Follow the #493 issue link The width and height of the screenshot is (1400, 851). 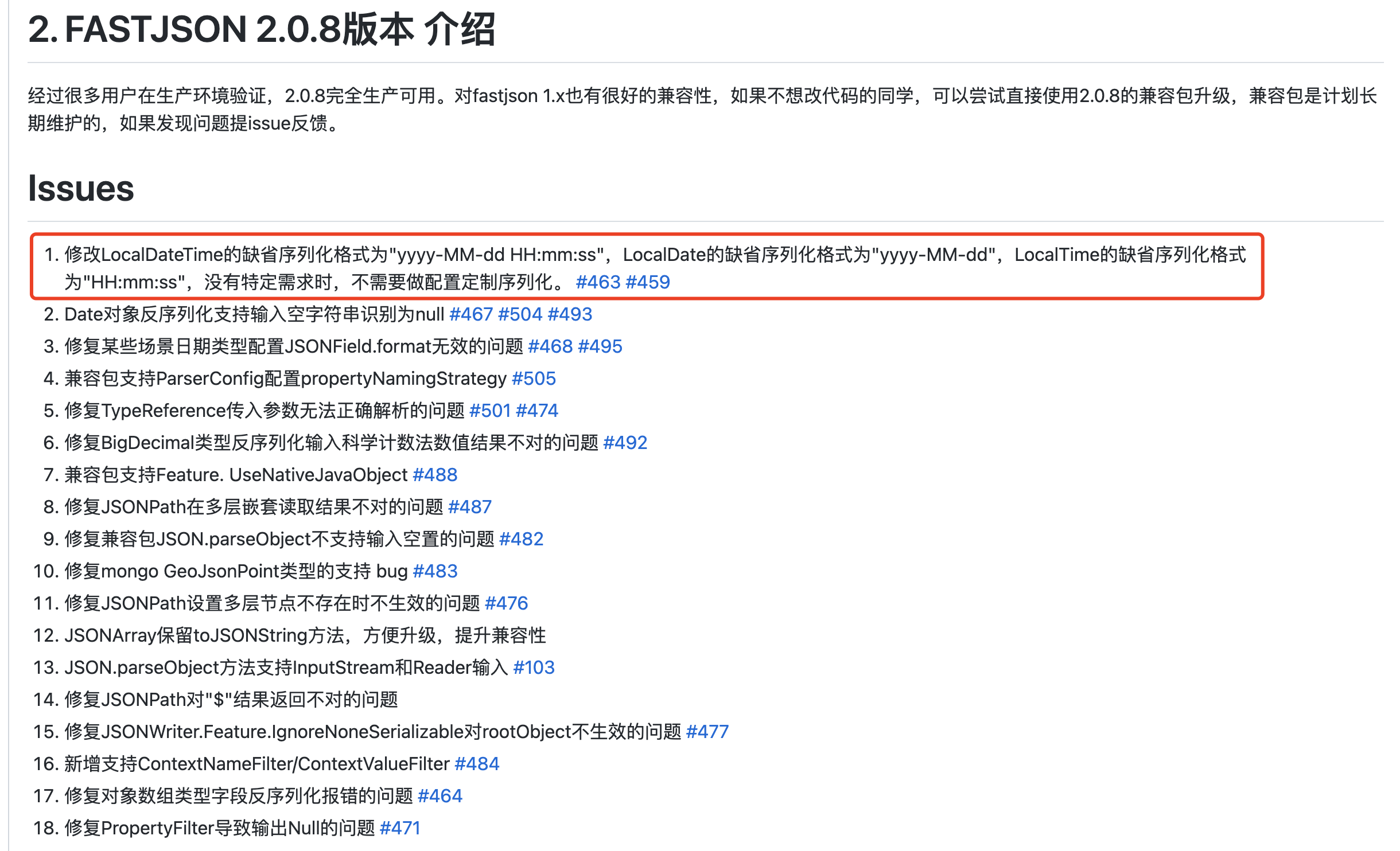(x=570, y=314)
